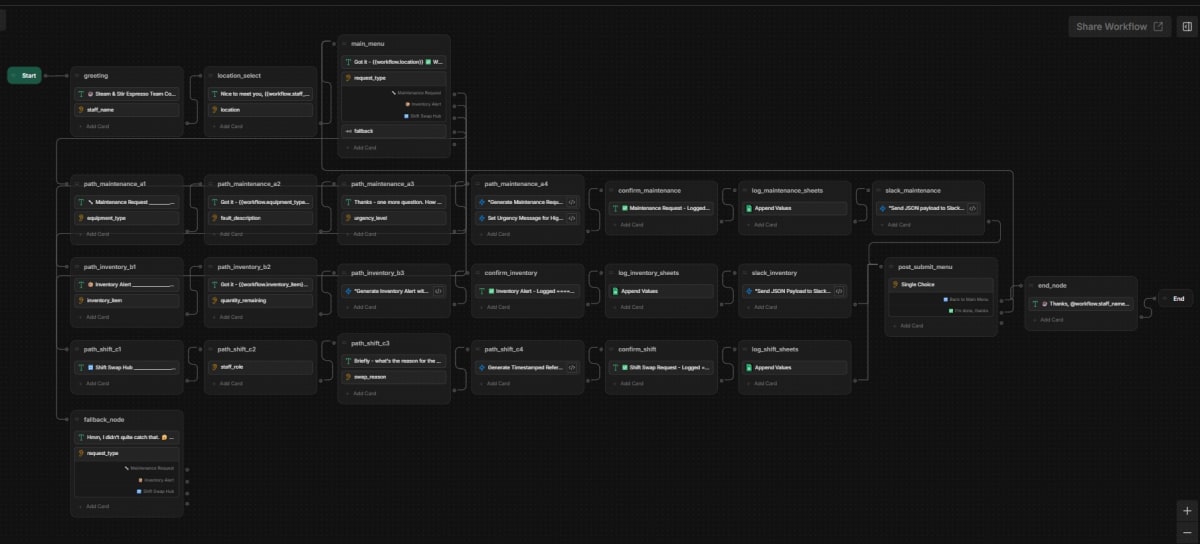1200x544 pixels.
Task: Click capture icon beside urgency_level
Action: (x=348, y=217)
